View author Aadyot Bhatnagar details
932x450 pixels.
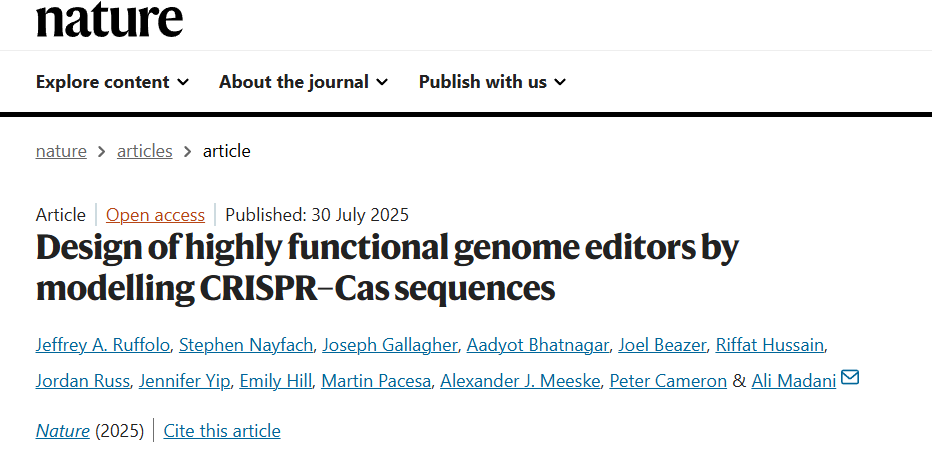point(537,345)
